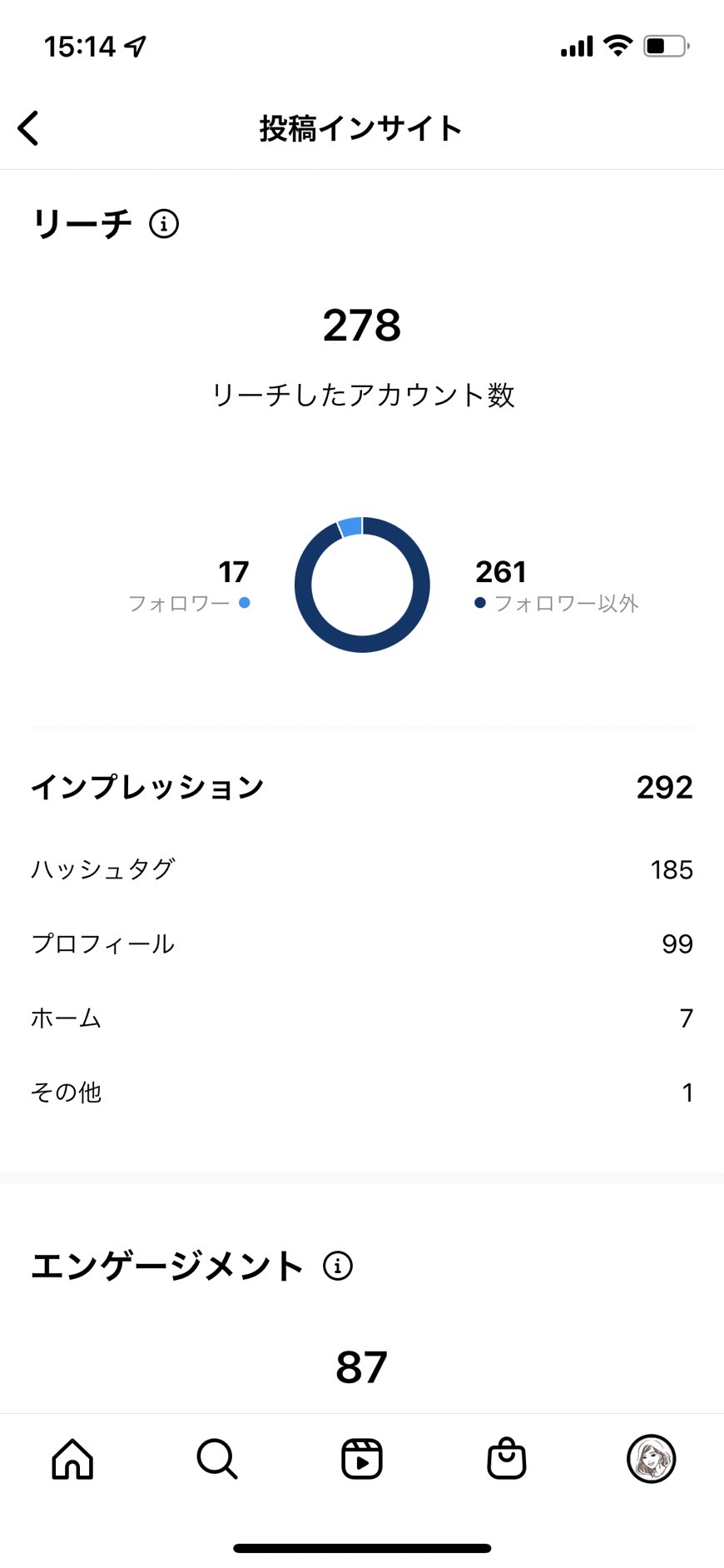Tap the reach donut chart ring
724x1568 pixels.
point(362,585)
